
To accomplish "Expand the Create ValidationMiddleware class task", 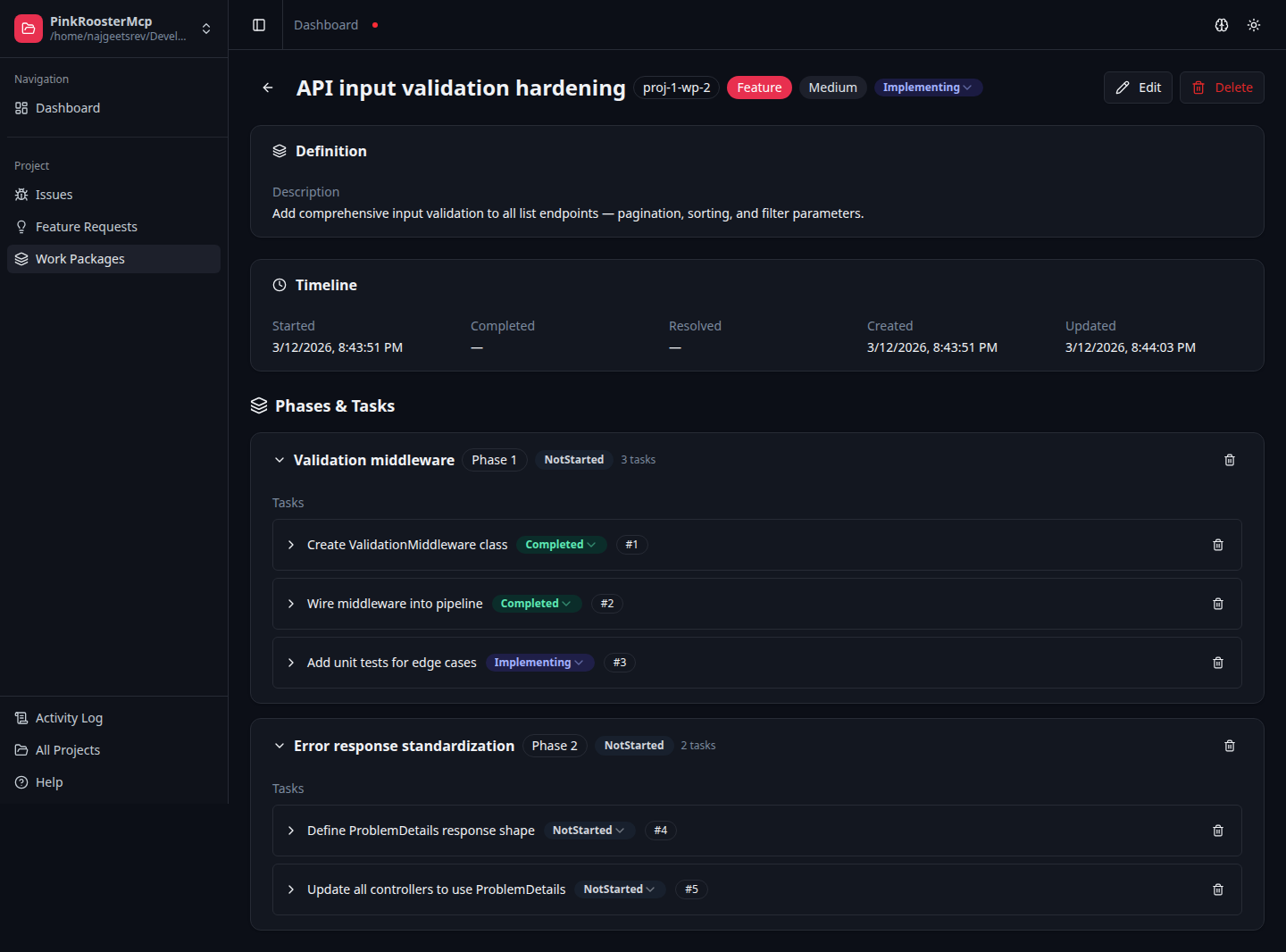I will coord(291,545).
